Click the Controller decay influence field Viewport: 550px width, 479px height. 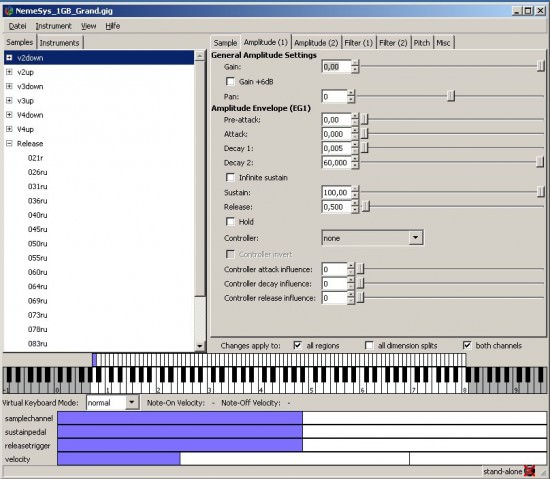(x=334, y=284)
